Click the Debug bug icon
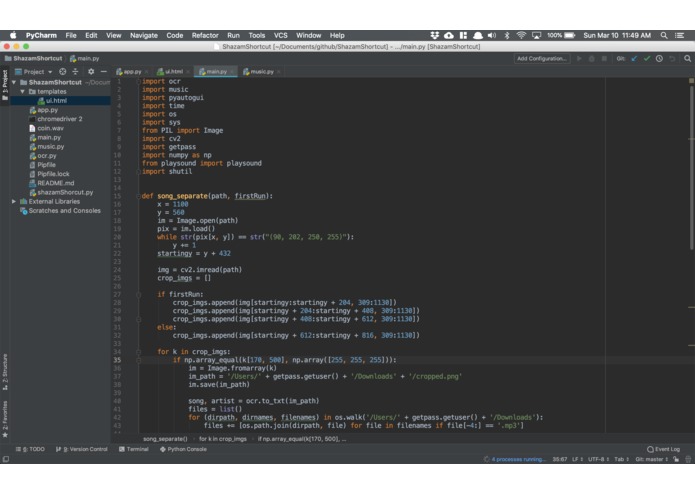Screen dimensions: 695x494 591,58
